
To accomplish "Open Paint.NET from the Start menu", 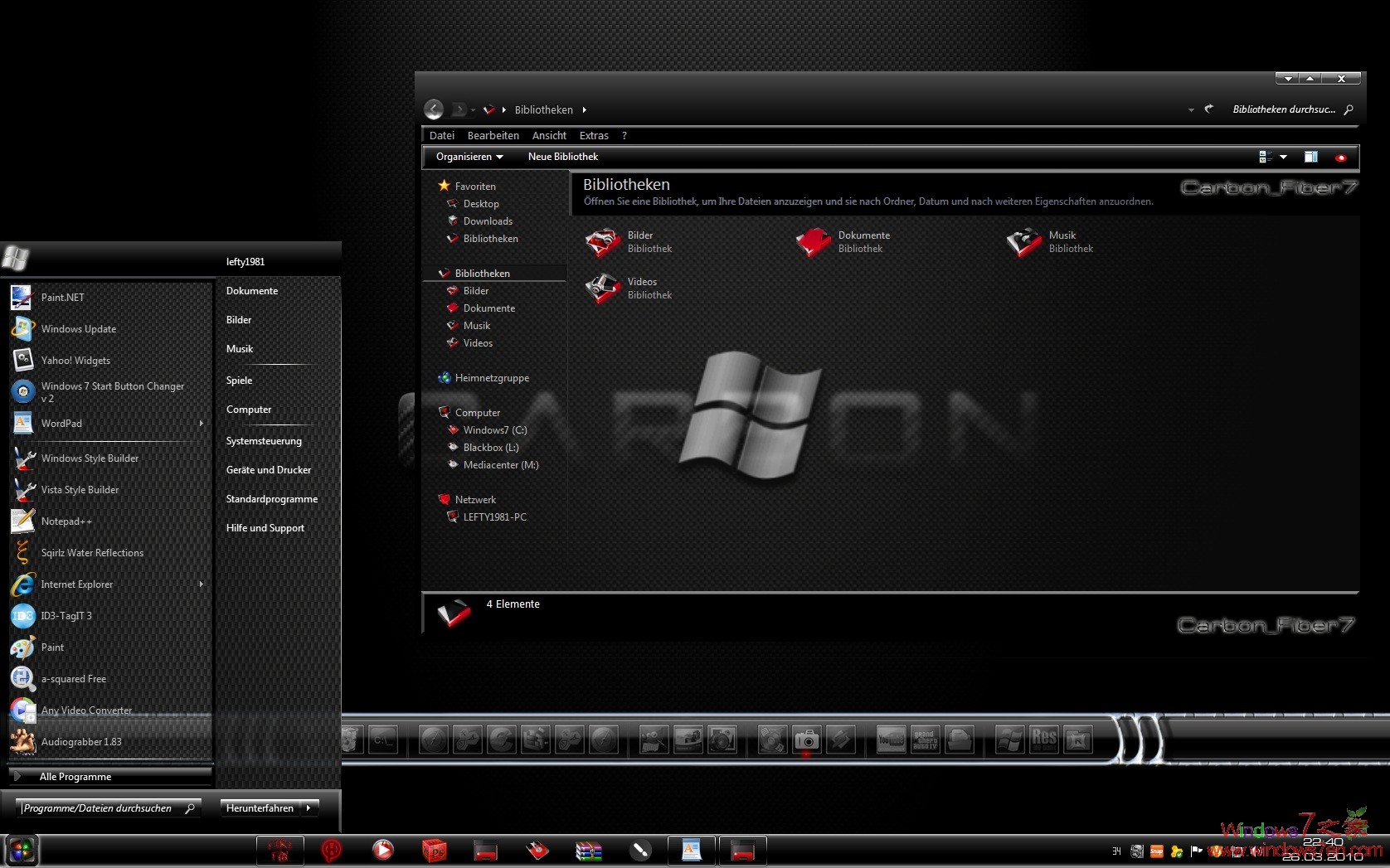I will [x=62, y=297].
